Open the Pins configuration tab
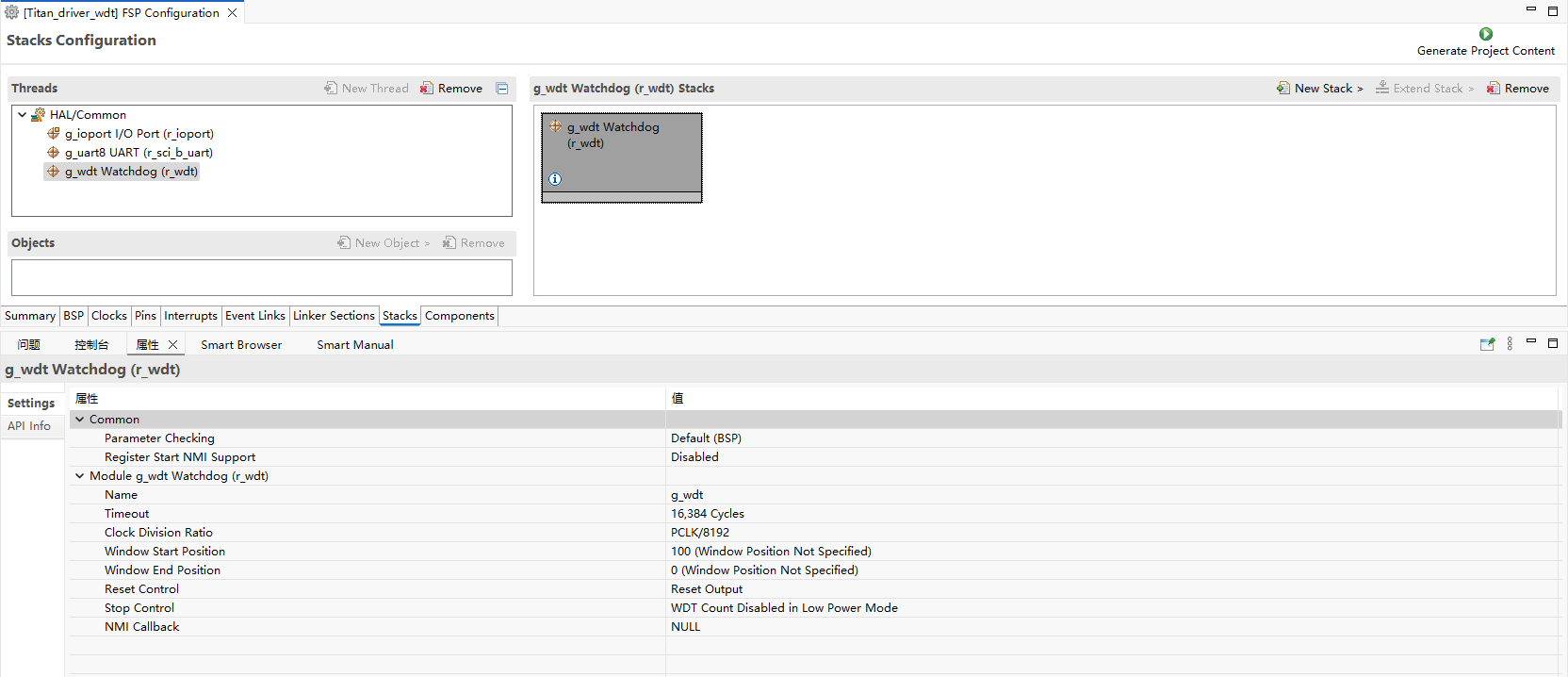This screenshot has height=677, width=1568. click(145, 316)
